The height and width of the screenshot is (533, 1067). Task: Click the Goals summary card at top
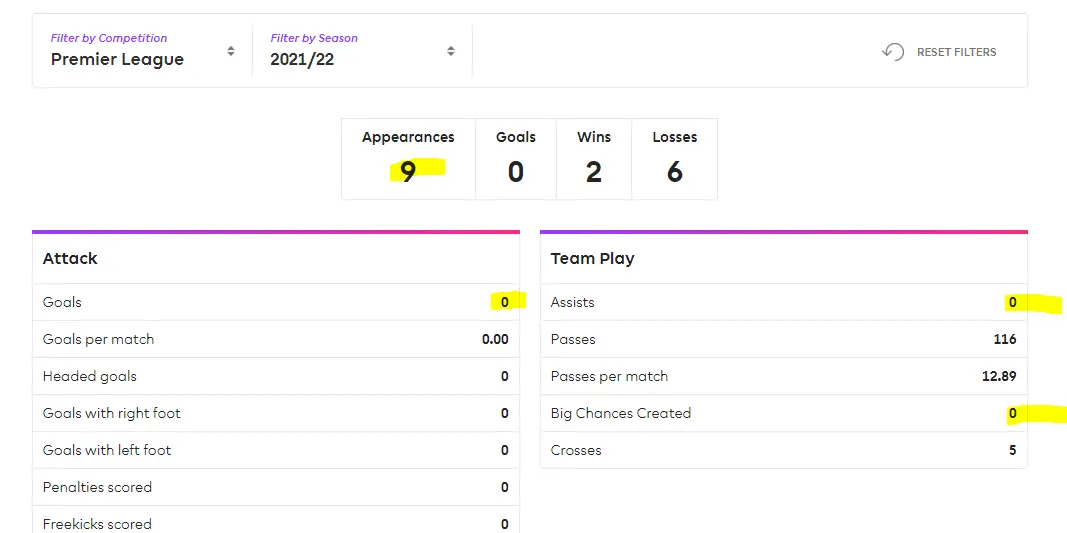tap(515, 159)
